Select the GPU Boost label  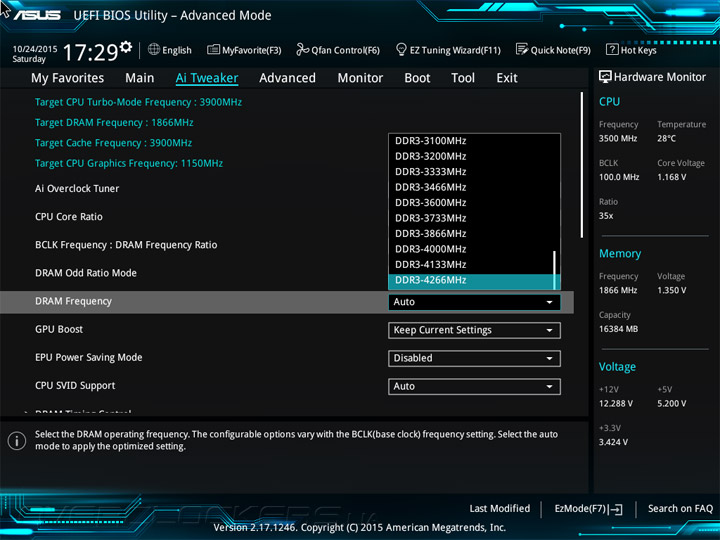click(59, 329)
